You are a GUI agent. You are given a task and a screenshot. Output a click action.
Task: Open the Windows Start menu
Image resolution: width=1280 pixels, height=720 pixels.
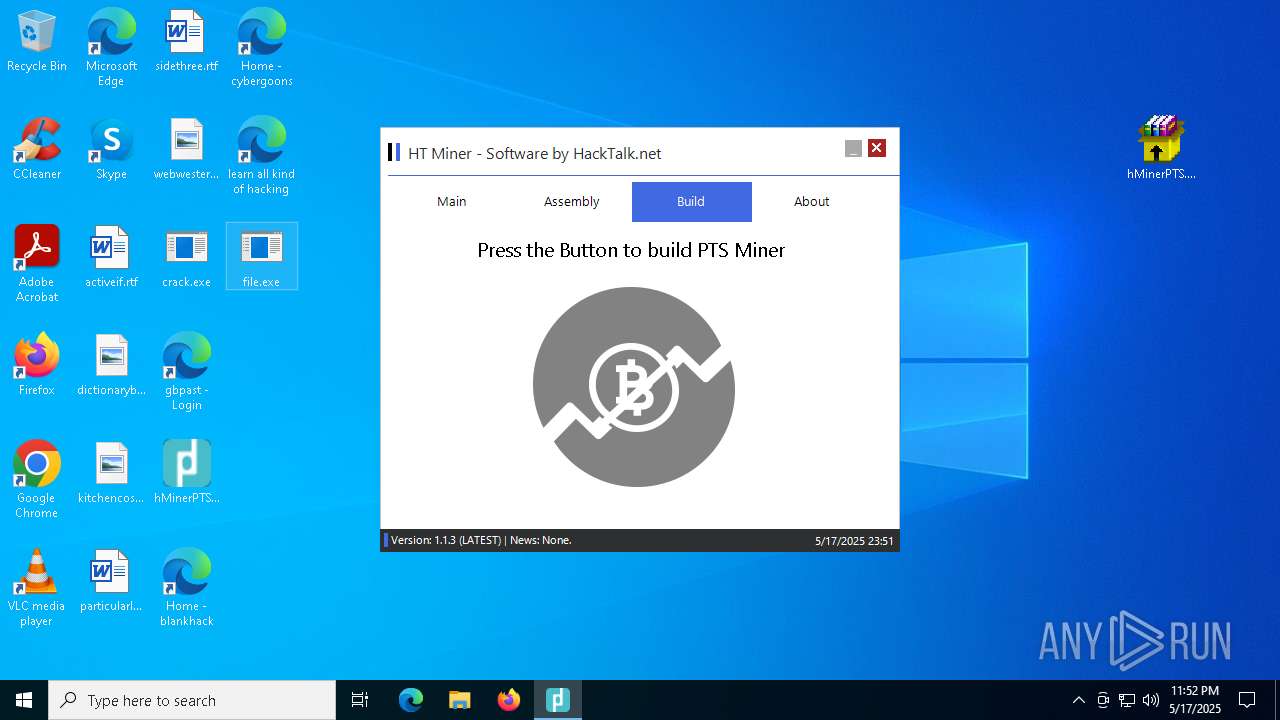pos(24,700)
